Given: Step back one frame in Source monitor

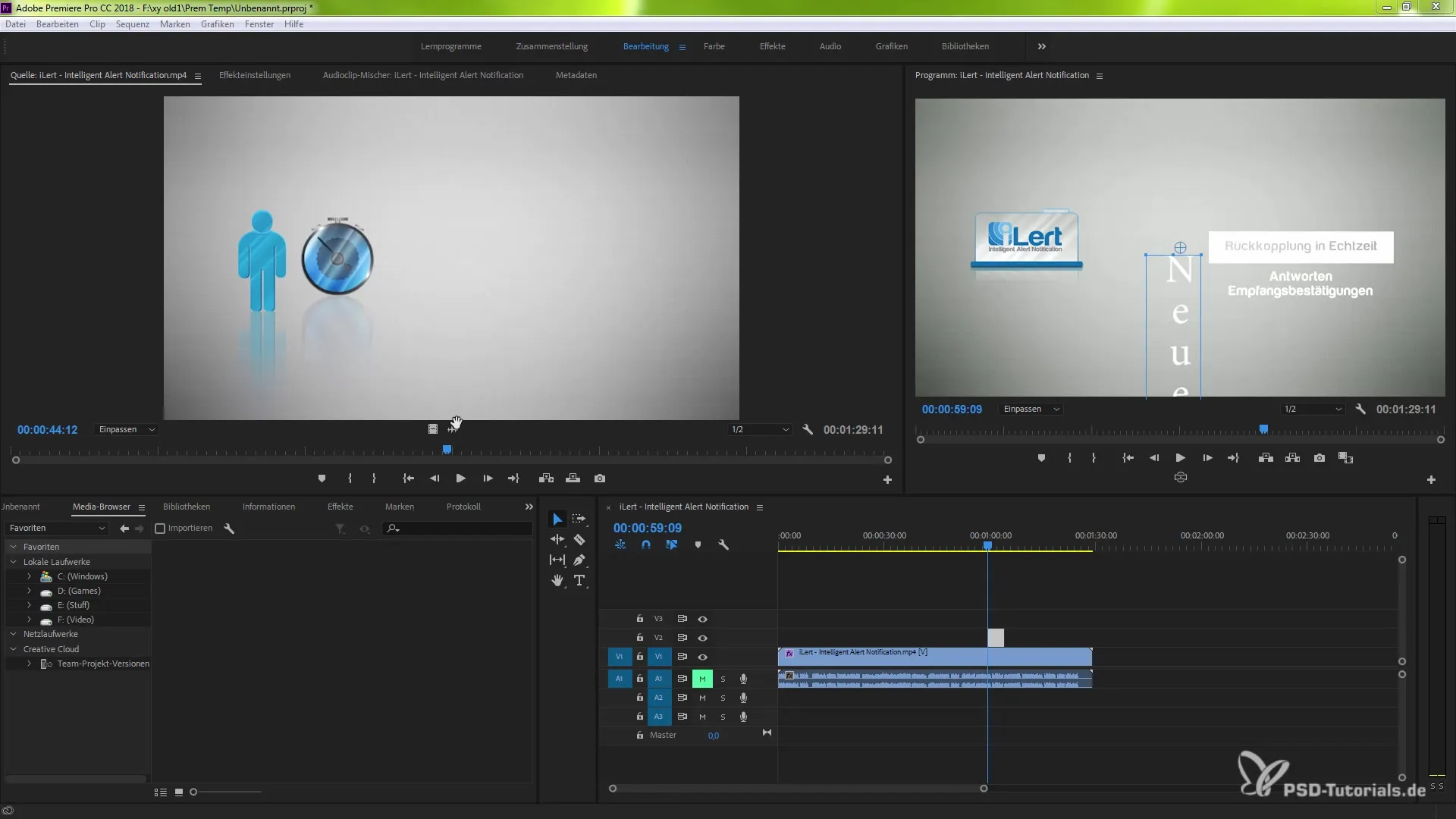Looking at the screenshot, I should [x=435, y=479].
